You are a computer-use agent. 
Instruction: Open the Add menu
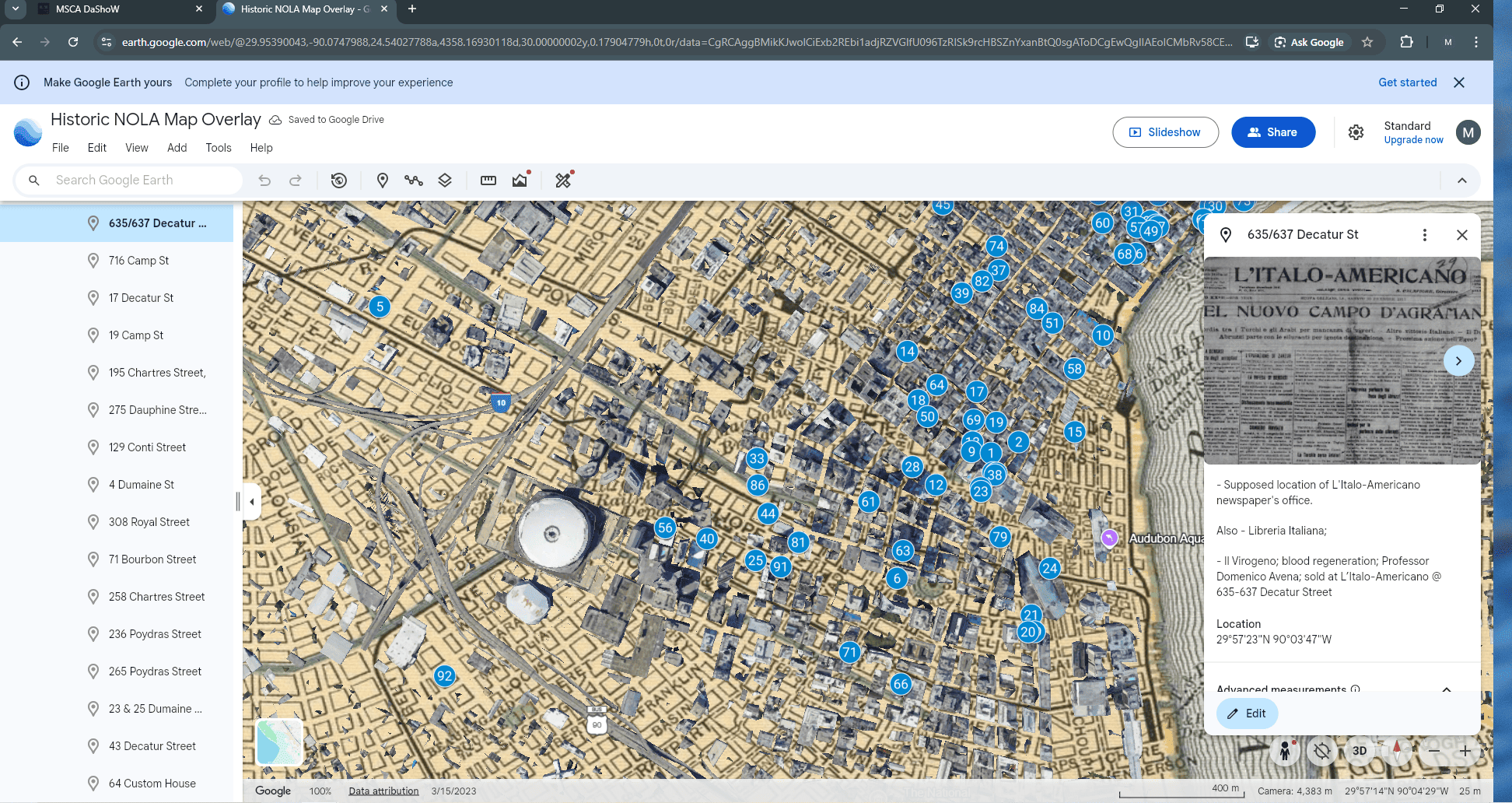[177, 148]
